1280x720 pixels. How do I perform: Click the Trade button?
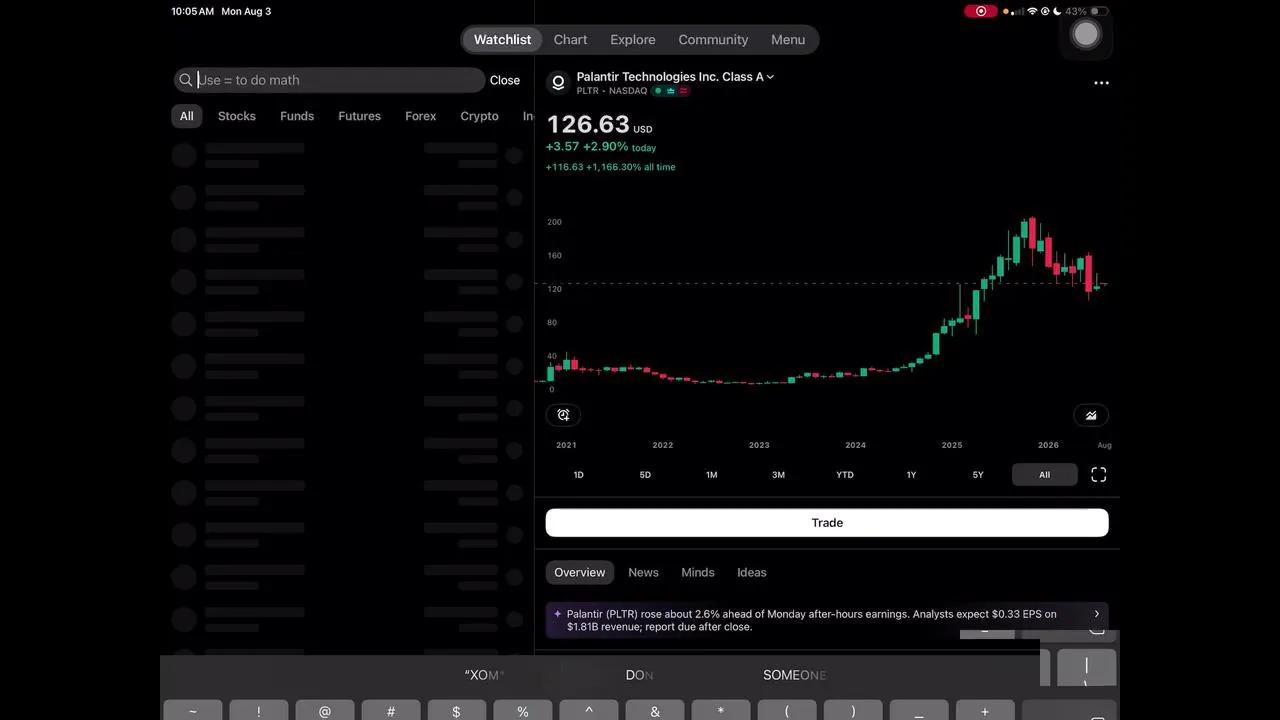pos(827,523)
